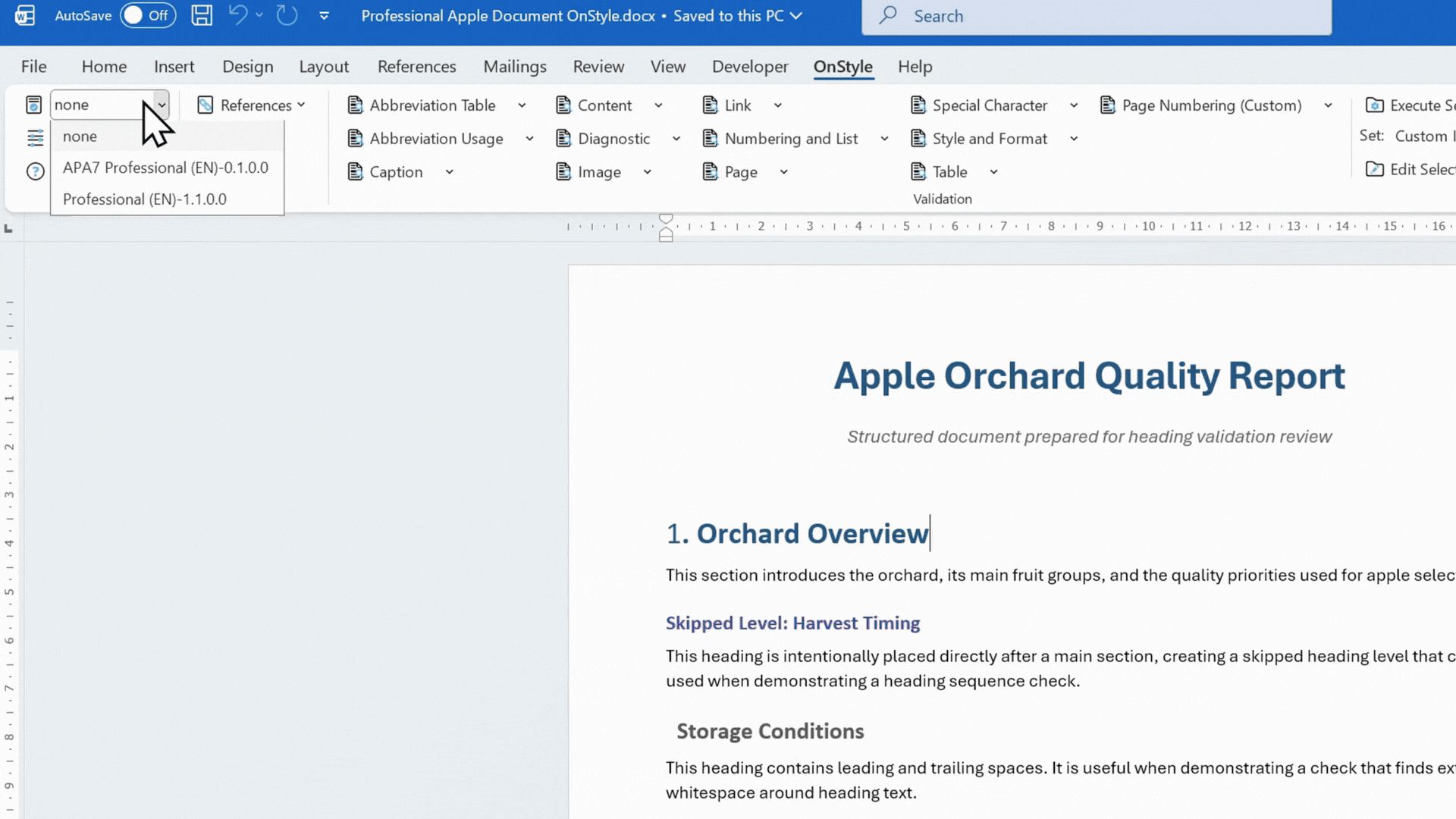Expand the Table dropdown arrow
Image resolution: width=1456 pixels, height=819 pixels.
click(993, 172)
